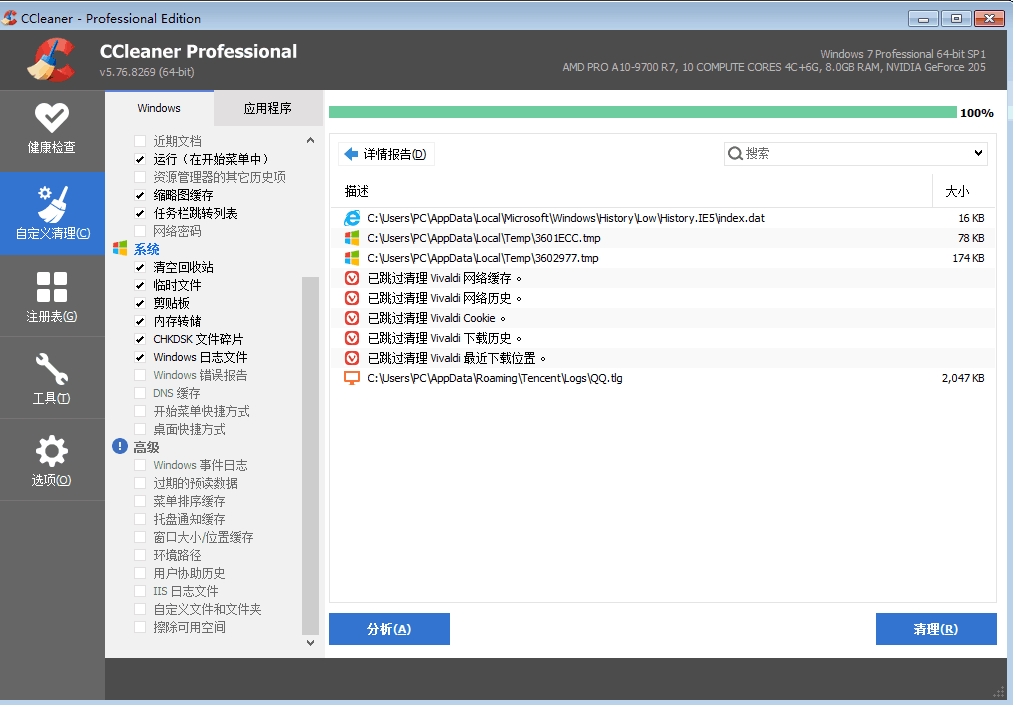Enable Windows 事件日志 checkbox
Image resolution: width=1013 pixels, height=705 pixels.
140,465
